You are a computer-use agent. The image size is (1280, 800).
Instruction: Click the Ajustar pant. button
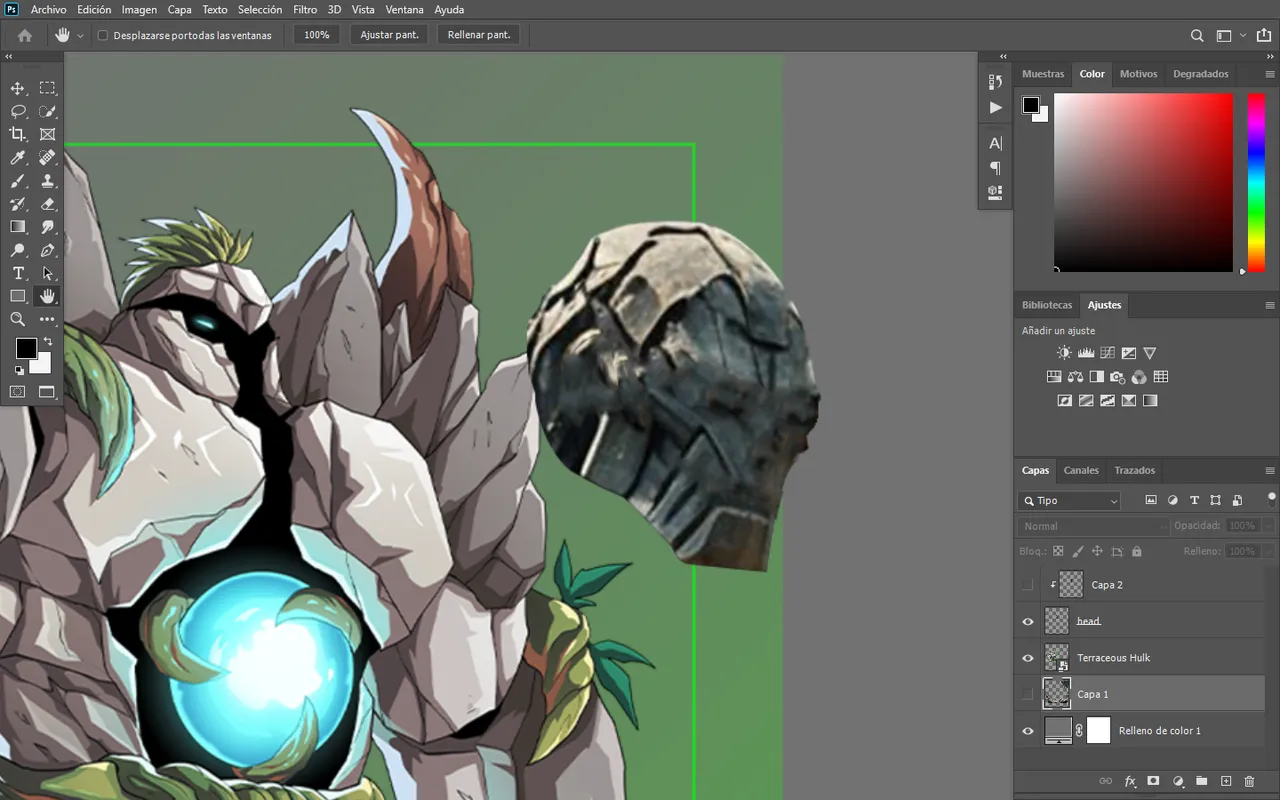tap(390, 35)
